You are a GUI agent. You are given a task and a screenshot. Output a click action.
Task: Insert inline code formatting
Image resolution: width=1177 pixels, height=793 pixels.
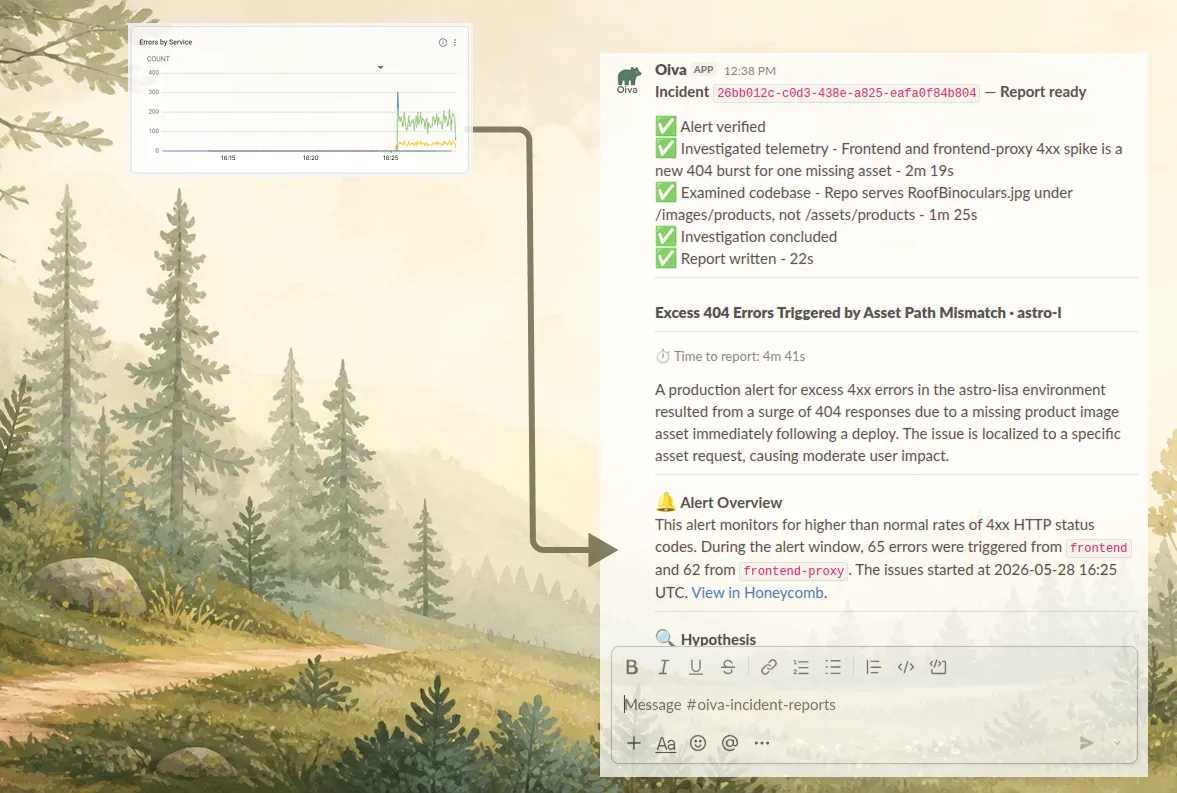click(x=906, y=667)
